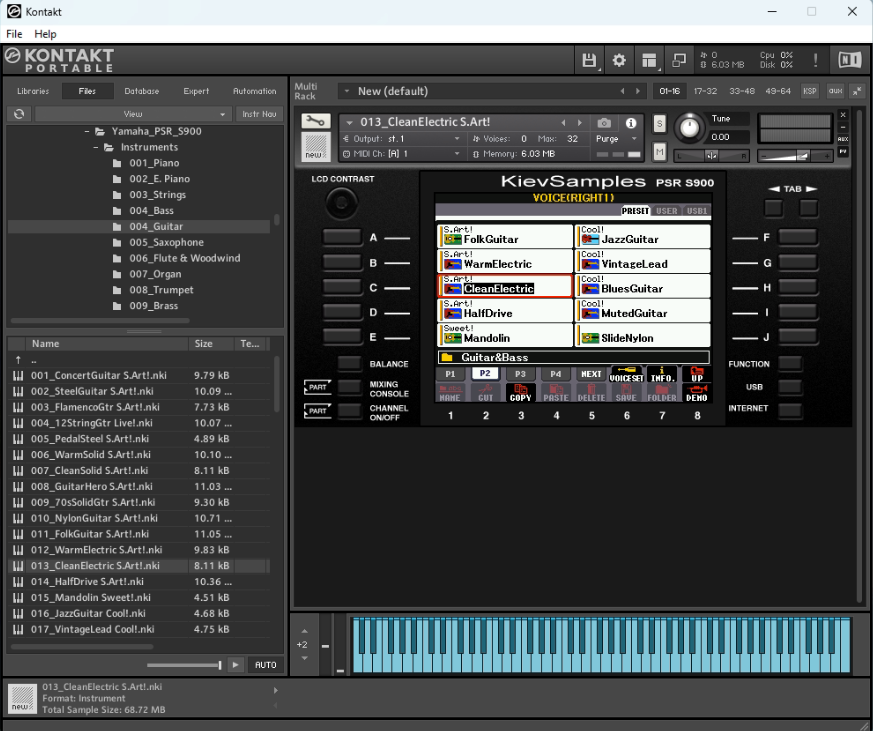Open the Help menu
The image size is (873, 731).
45,34
